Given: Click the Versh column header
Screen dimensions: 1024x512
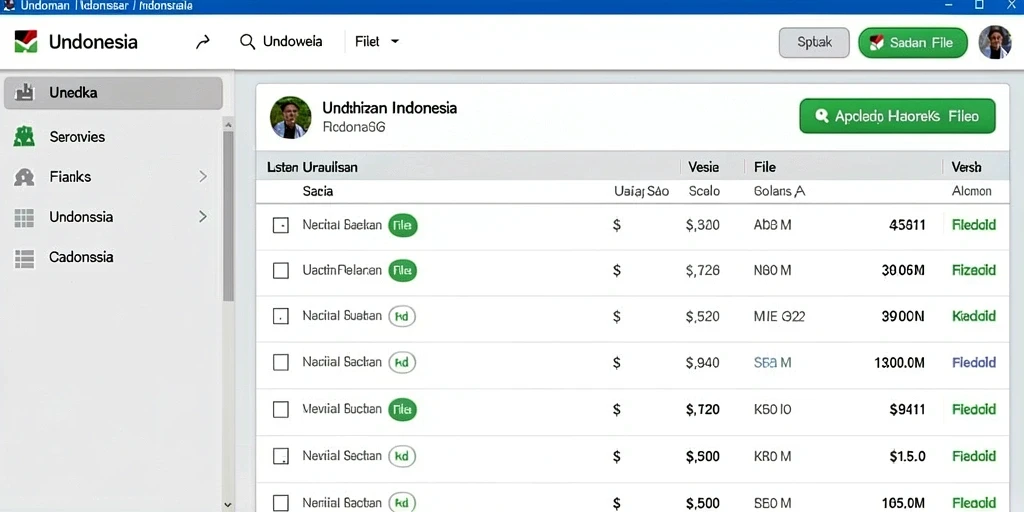Looking at the screenshot, I should click(x=967, y=167).
